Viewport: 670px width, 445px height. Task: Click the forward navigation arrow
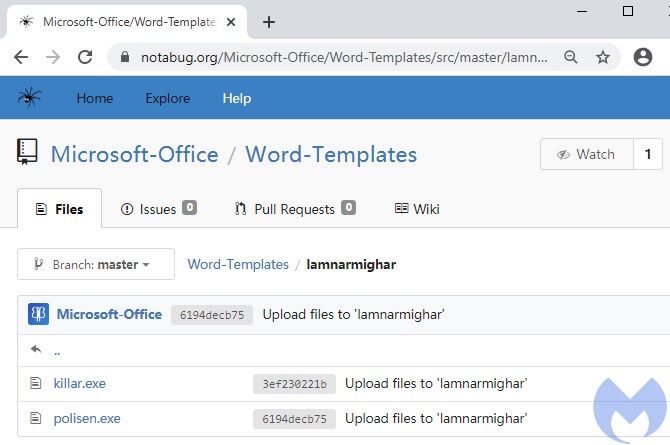pyautogui.click(x=53, y=57)
